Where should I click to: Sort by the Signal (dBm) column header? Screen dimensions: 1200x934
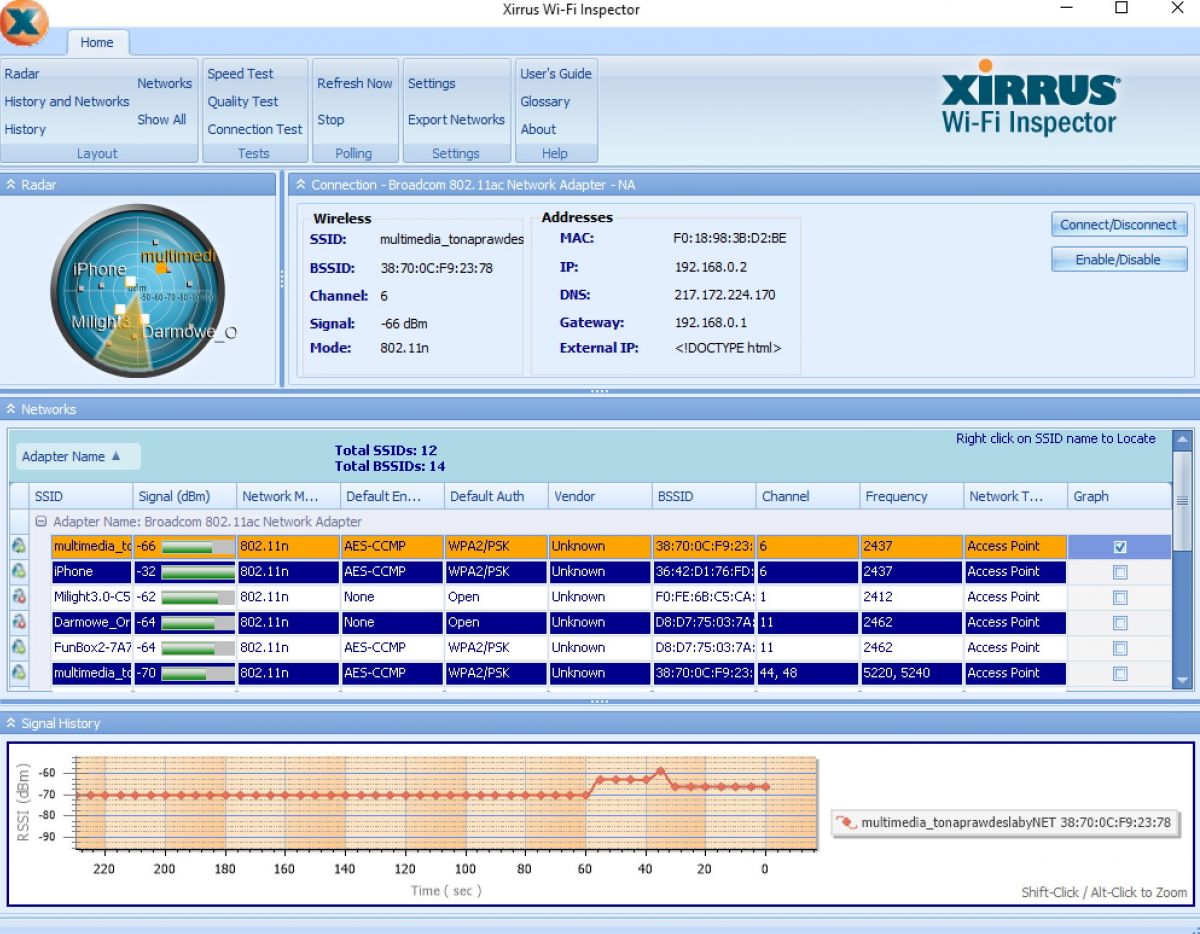[186, 496]
